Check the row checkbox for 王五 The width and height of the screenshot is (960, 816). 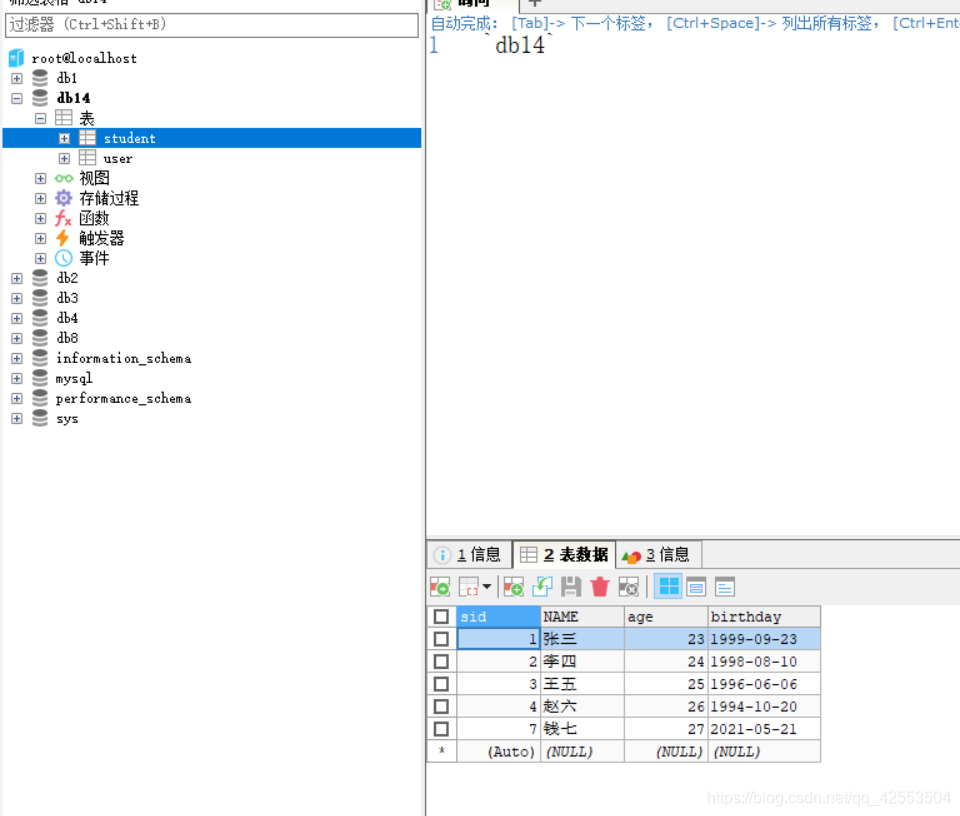click(x=441, y=684)
